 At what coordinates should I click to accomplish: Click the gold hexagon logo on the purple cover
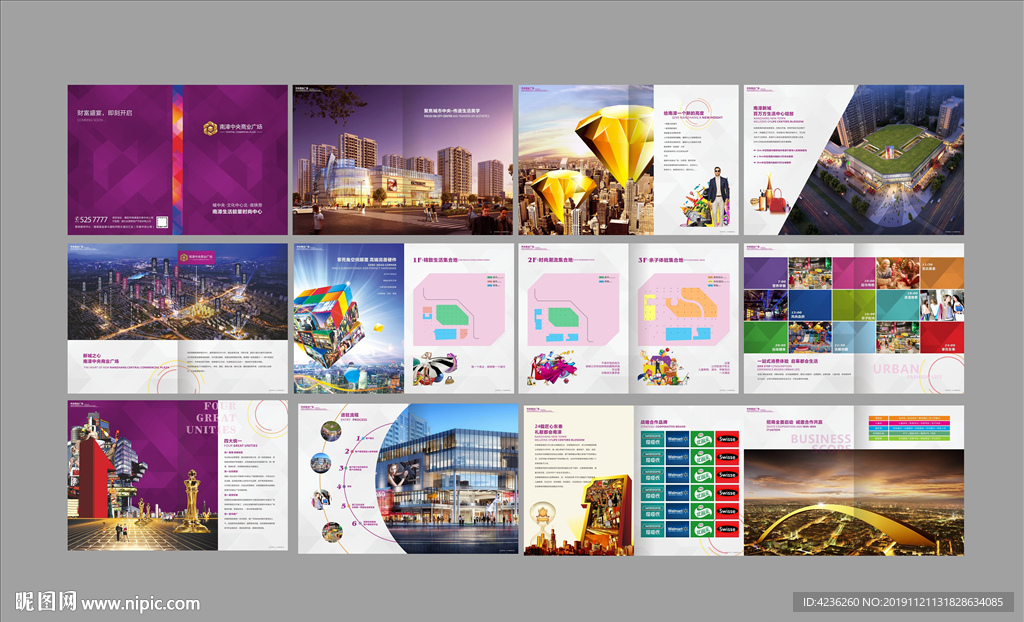click(210, 128)
